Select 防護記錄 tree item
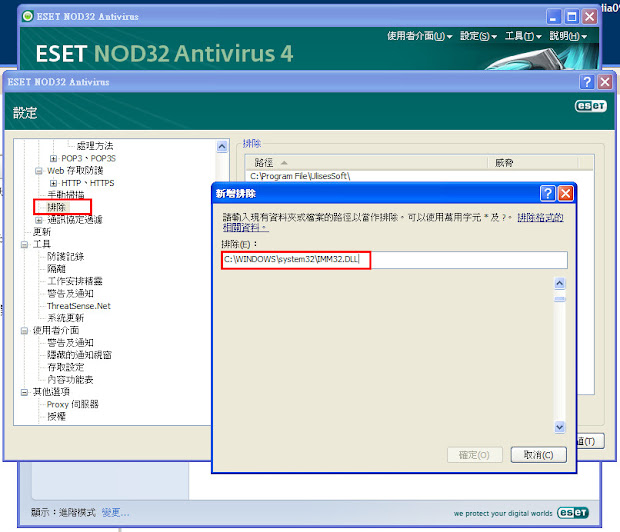 [x=66, y=256]
